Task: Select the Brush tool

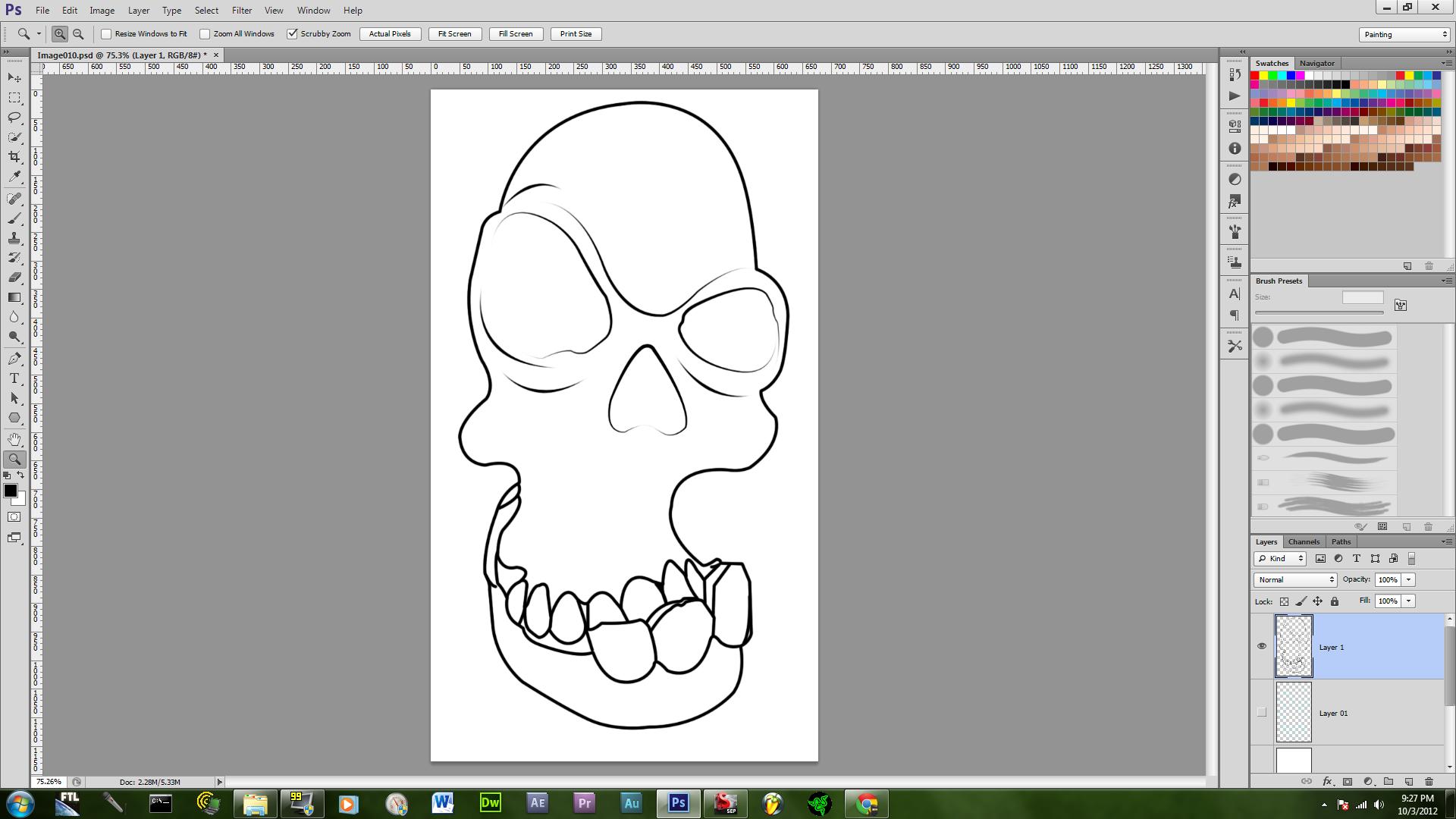Action: pos(14,218)
